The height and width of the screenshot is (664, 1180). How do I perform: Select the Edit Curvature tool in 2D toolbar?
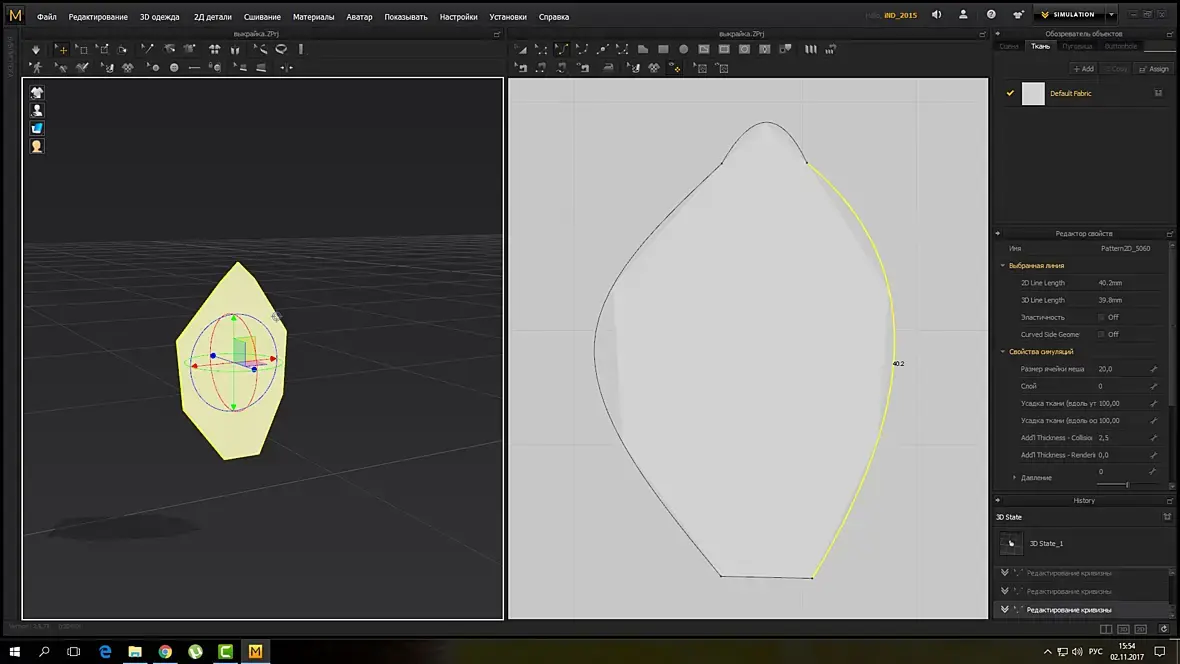tap(561, 49)
